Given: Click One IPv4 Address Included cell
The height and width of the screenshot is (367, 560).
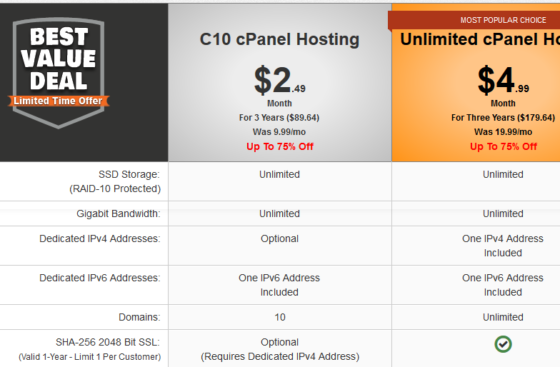Looking at the screenshot, I should [503, 246].
